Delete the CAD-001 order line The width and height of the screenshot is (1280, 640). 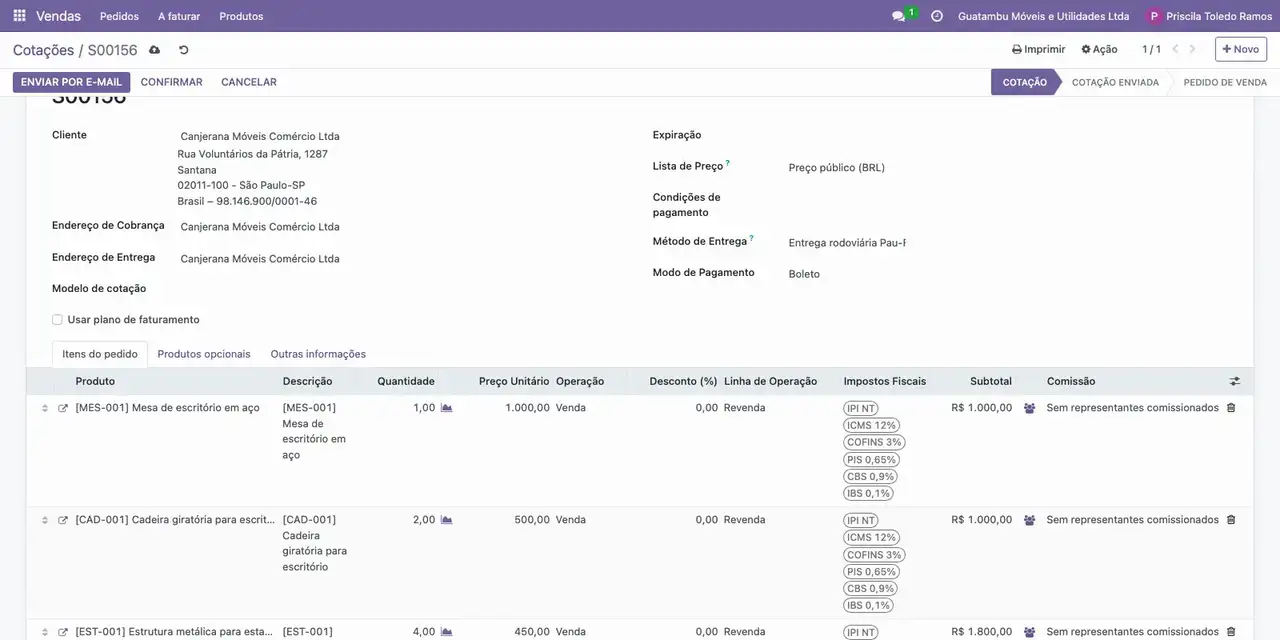tap(1231, 520)
